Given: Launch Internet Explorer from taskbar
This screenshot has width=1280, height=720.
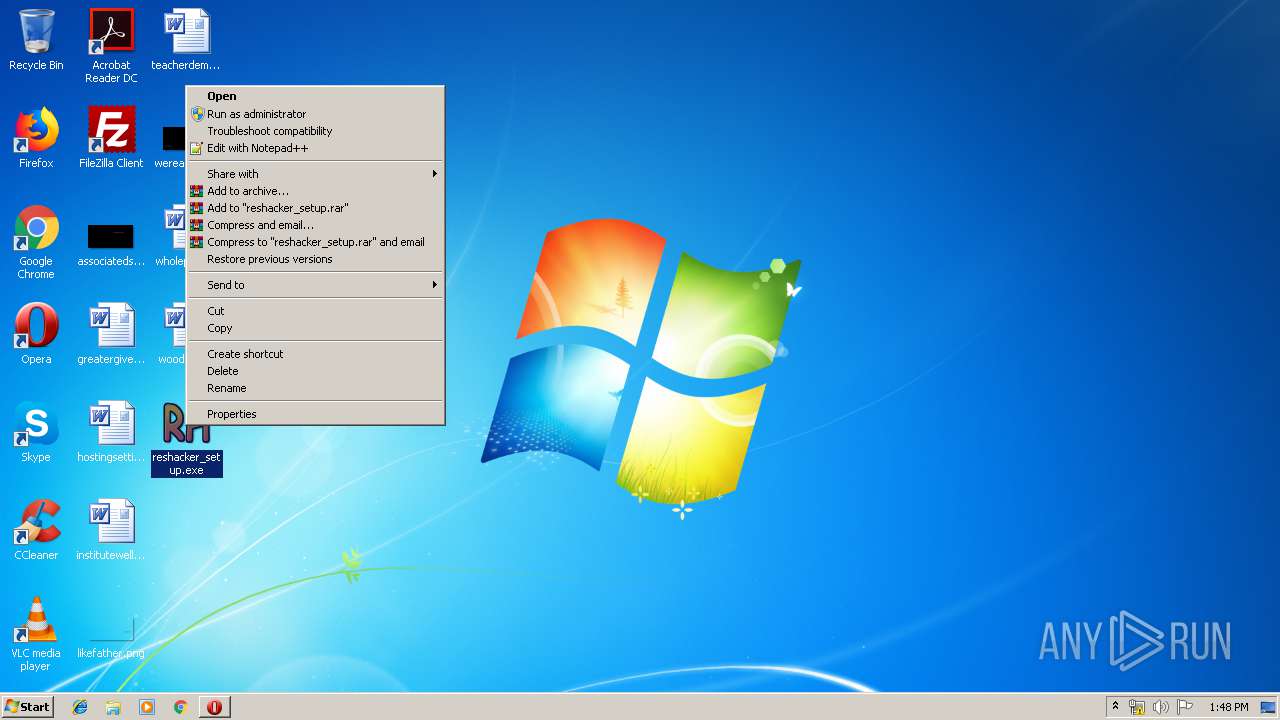Looking at the screenshot, I should tap(80, 707).
